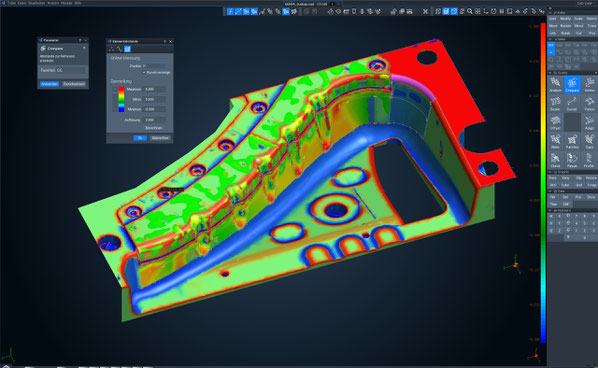This screenshot has width=598, height=368.
Task: Toggle the Kurvenanzeige checkbox
Action: (x=144, y=72)
